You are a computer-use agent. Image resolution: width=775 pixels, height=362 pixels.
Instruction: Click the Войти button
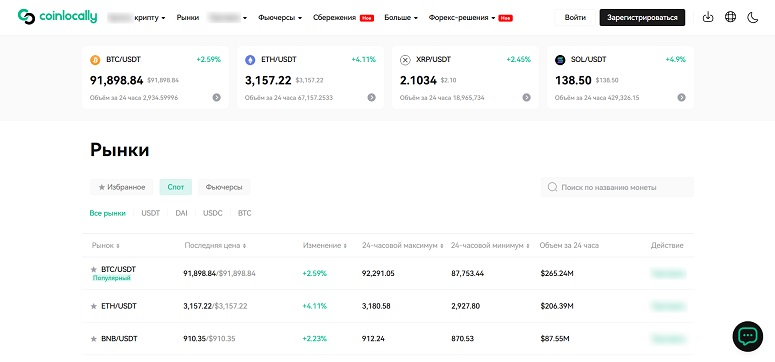tap(575, 17)
